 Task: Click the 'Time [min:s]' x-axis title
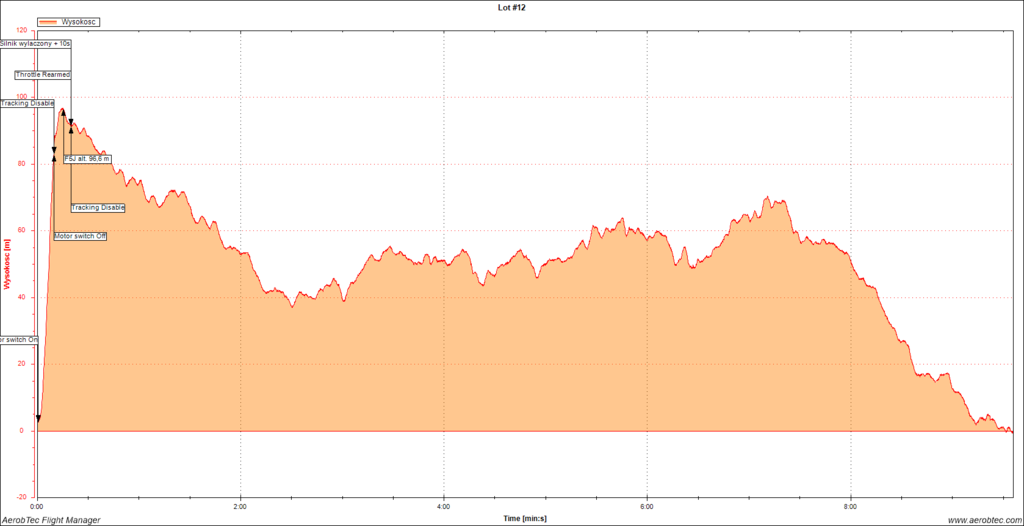pyautogui.click(x=525, y=518)
